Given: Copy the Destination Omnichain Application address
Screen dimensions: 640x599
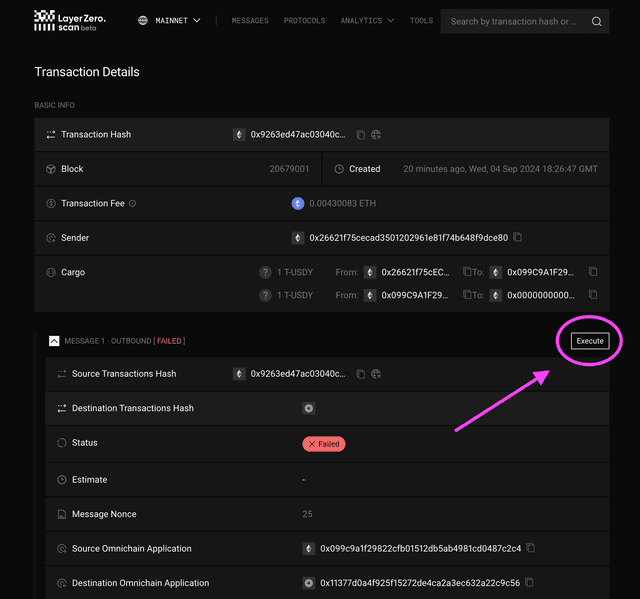Looking at the screenshot, I should click(531, 583).
